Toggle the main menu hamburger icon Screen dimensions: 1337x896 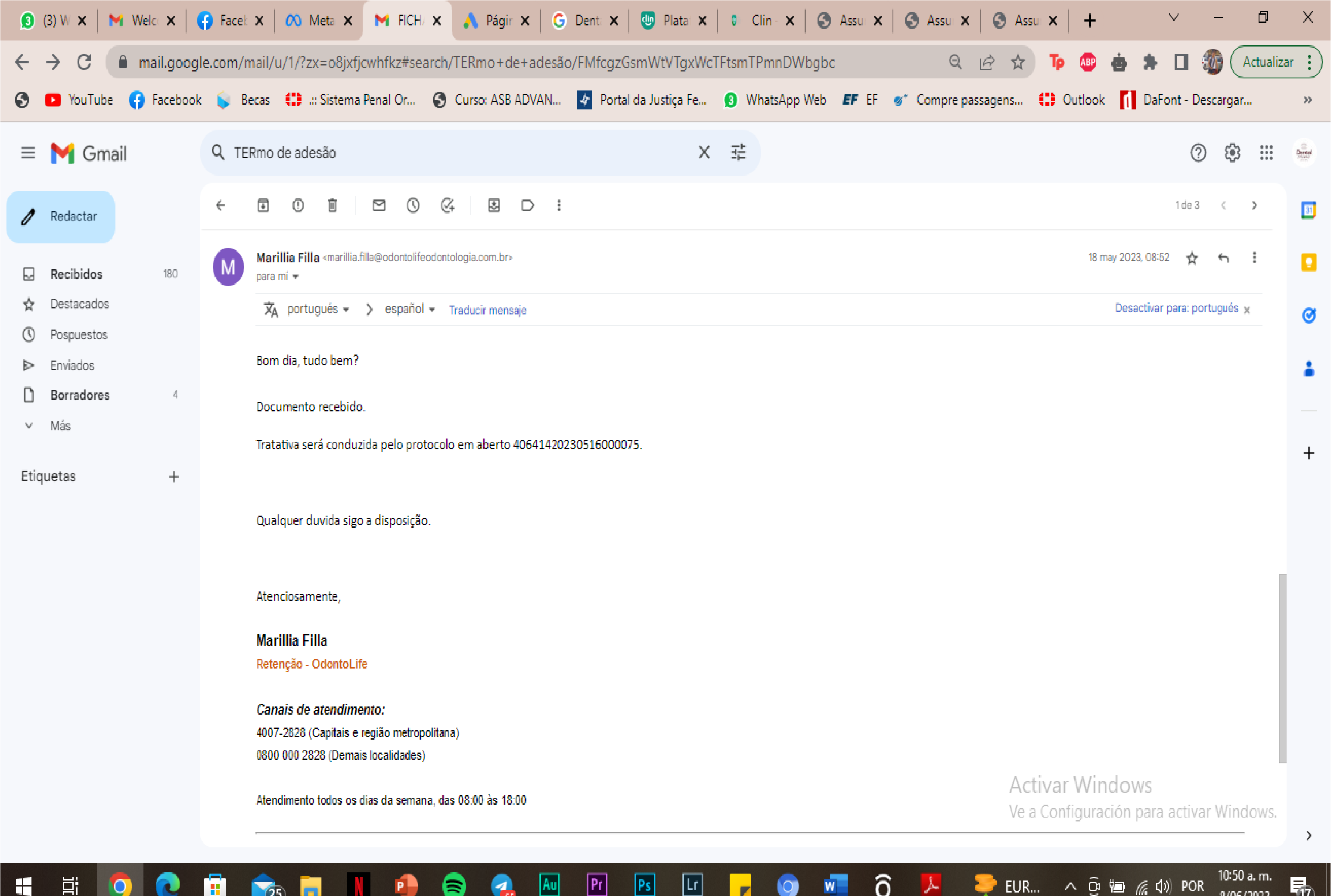pyautogui.click(x=28, y=153)
